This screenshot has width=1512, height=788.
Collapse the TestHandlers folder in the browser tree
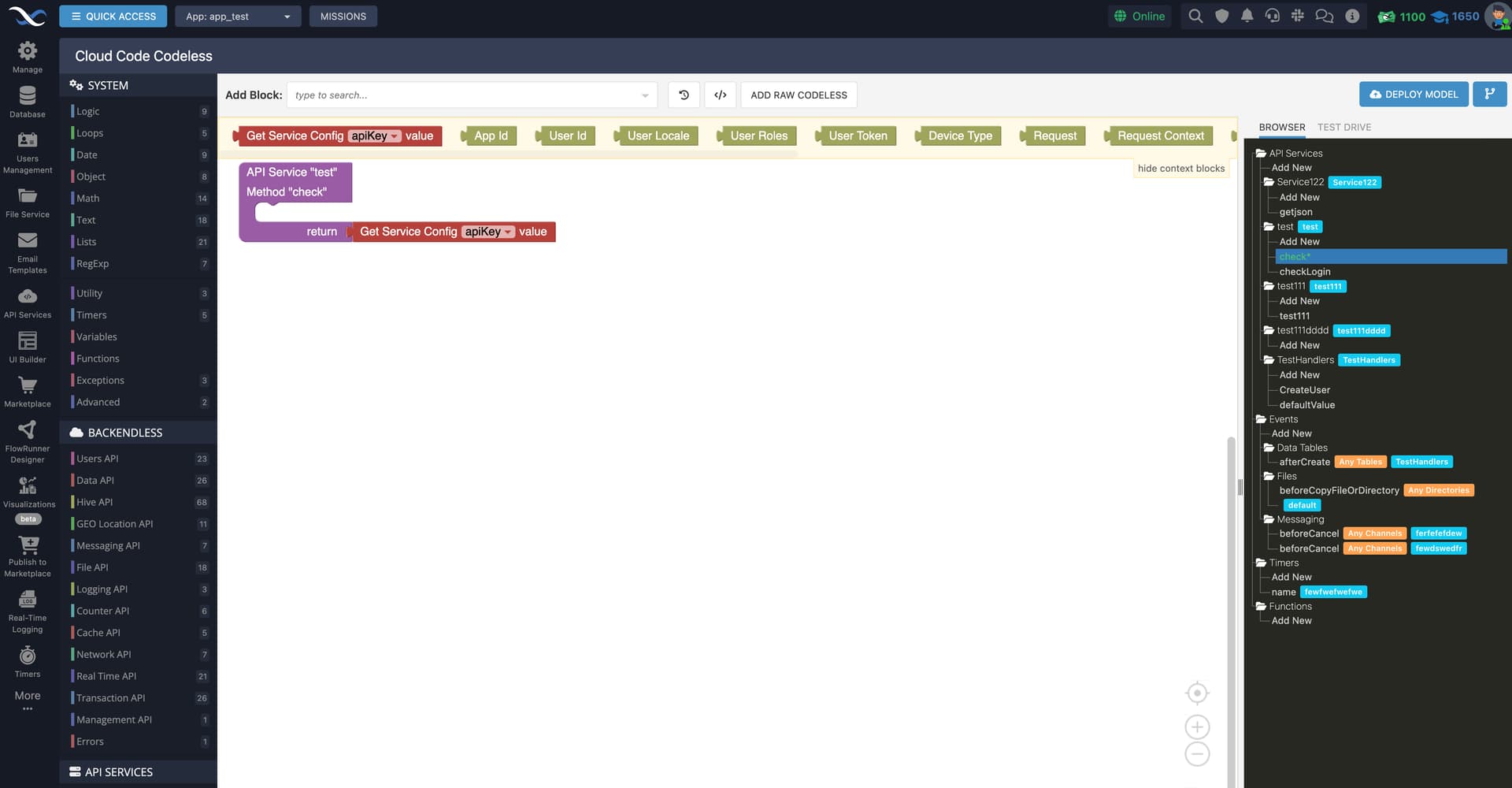pos(1269,360)
